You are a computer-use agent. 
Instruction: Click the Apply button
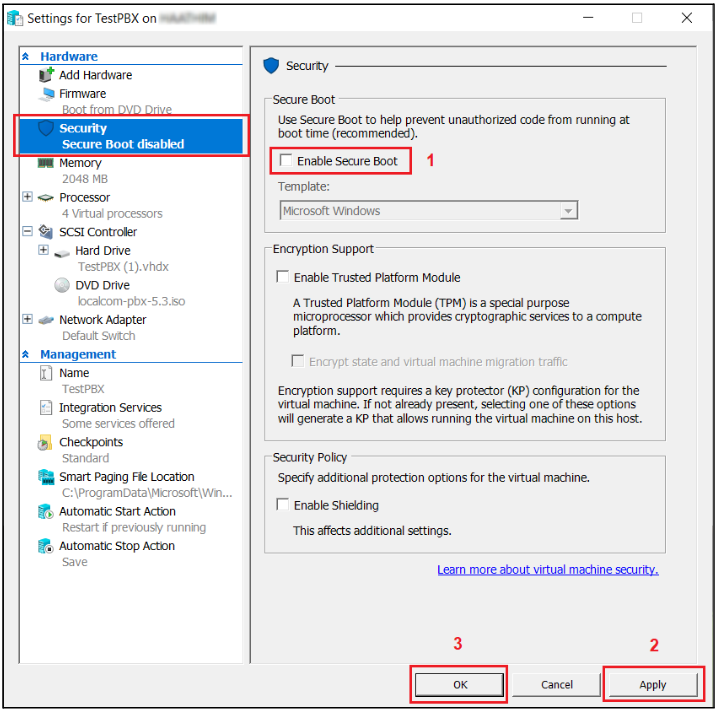(653, 685)
